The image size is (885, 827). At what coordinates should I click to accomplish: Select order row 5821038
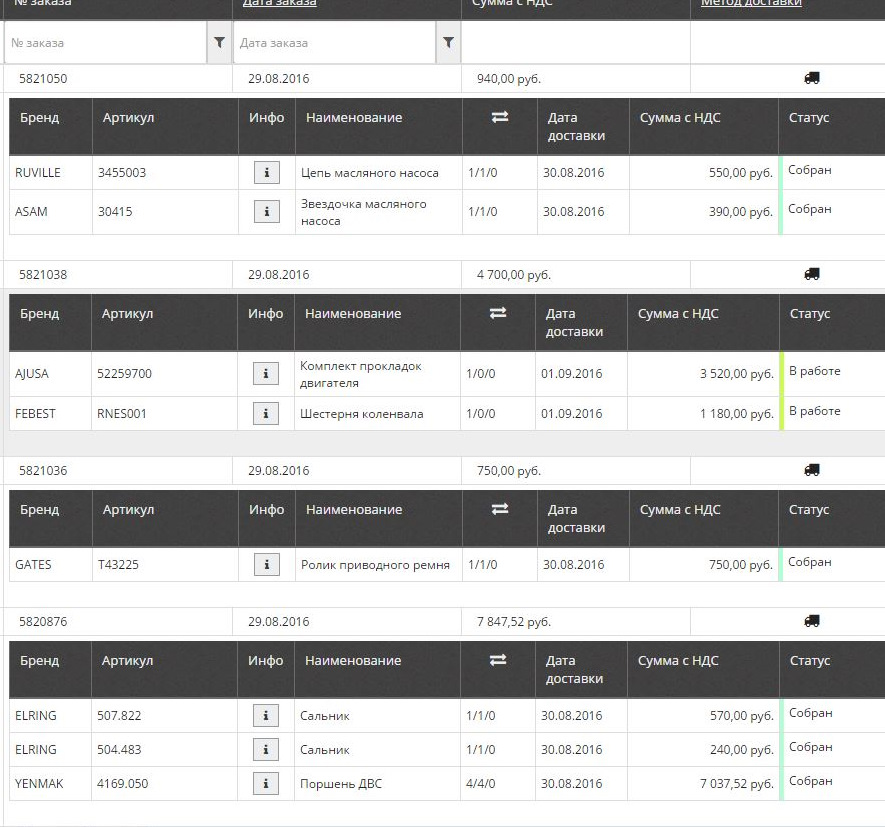click(442, 274)
